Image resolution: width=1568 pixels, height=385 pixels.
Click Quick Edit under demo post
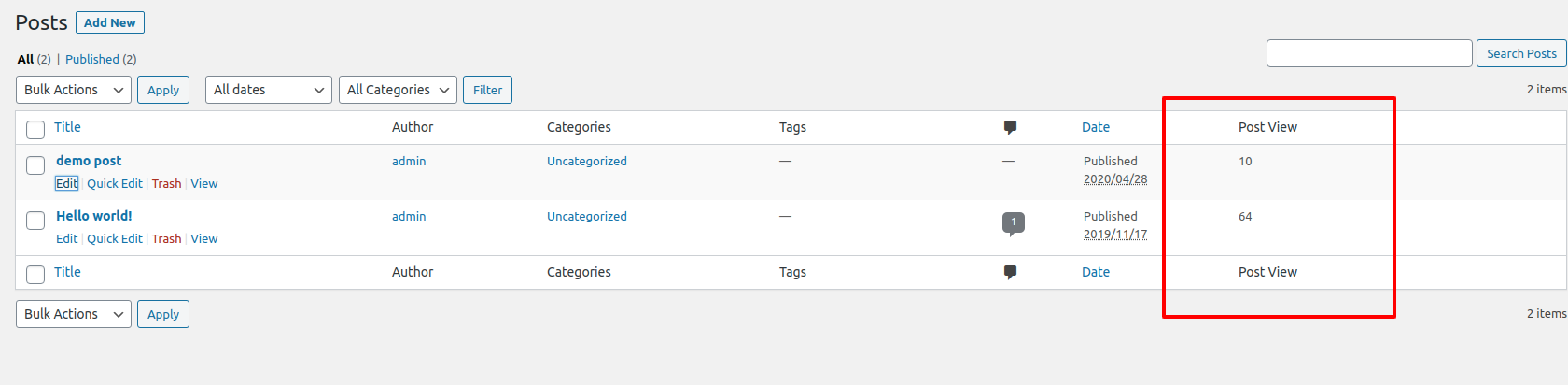(x=115, y=184)
